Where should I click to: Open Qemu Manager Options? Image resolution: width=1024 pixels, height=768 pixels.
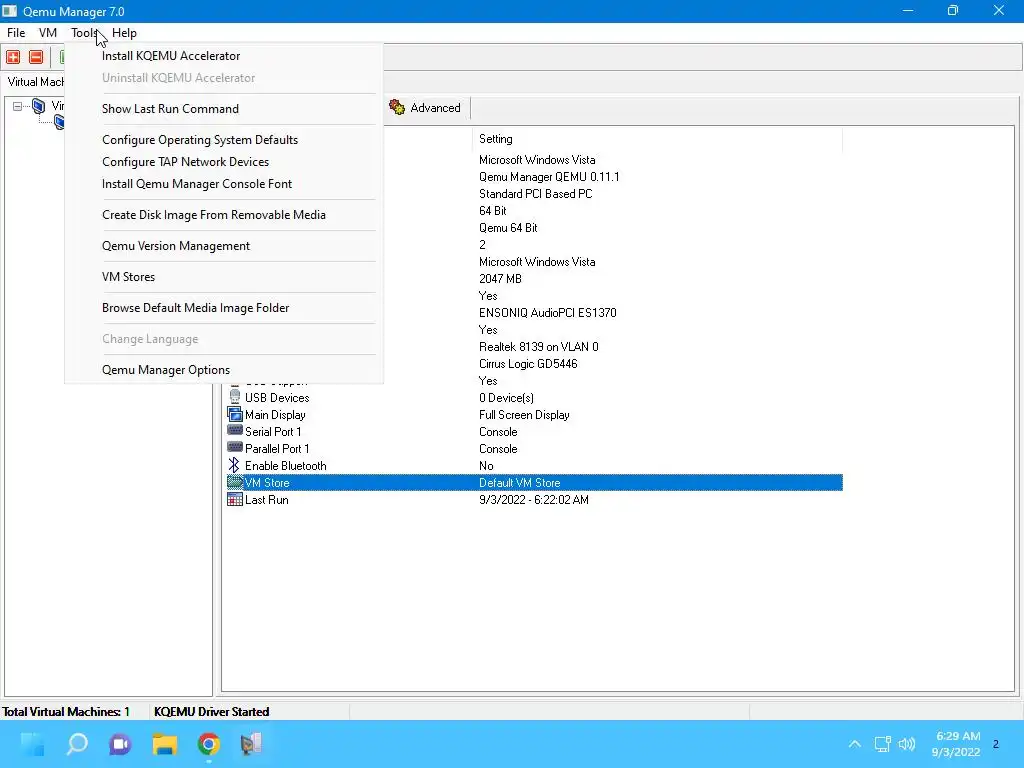(224, 370)
